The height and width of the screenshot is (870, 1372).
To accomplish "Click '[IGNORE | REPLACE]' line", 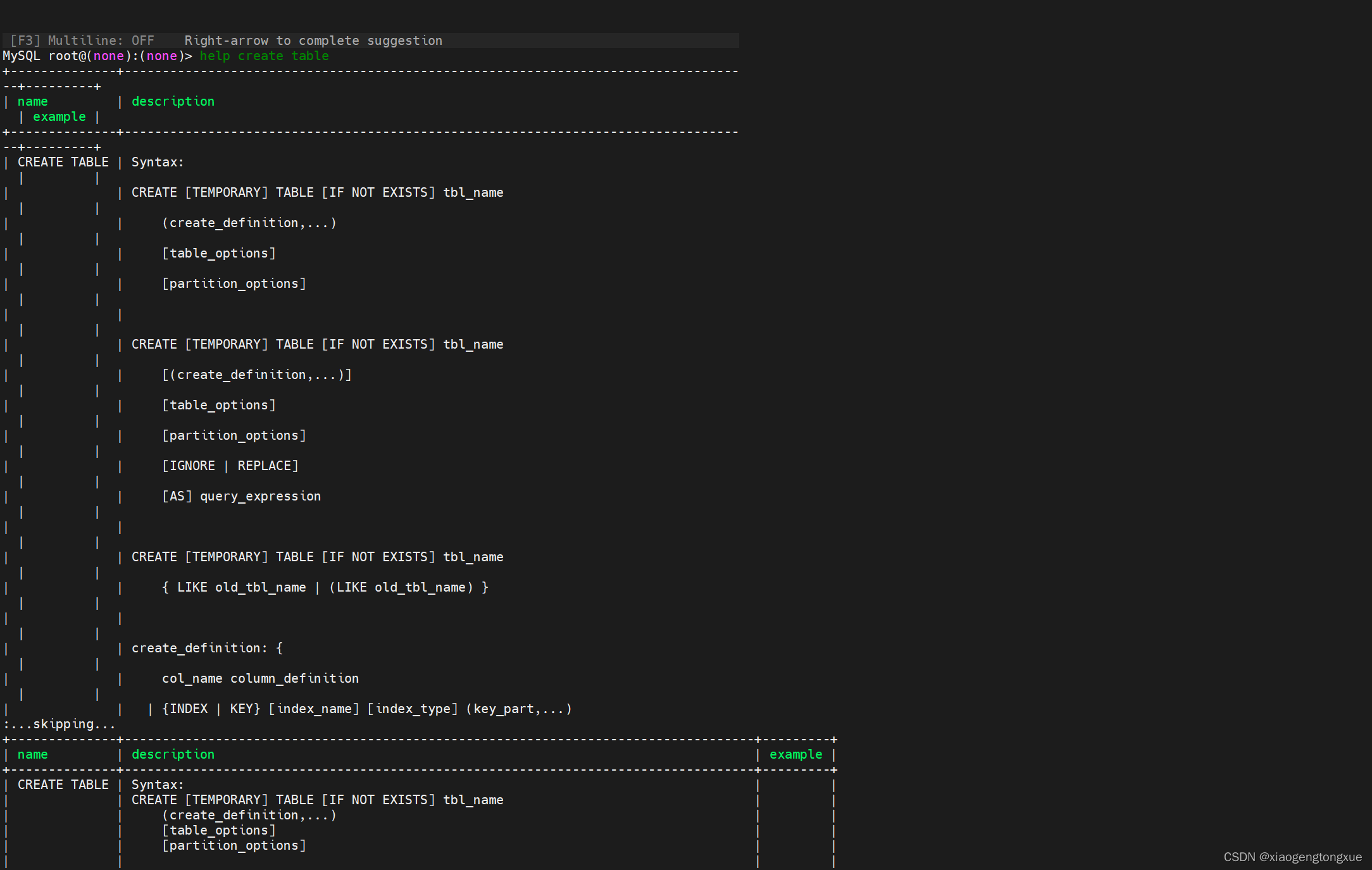I will [x=230, y=466].
